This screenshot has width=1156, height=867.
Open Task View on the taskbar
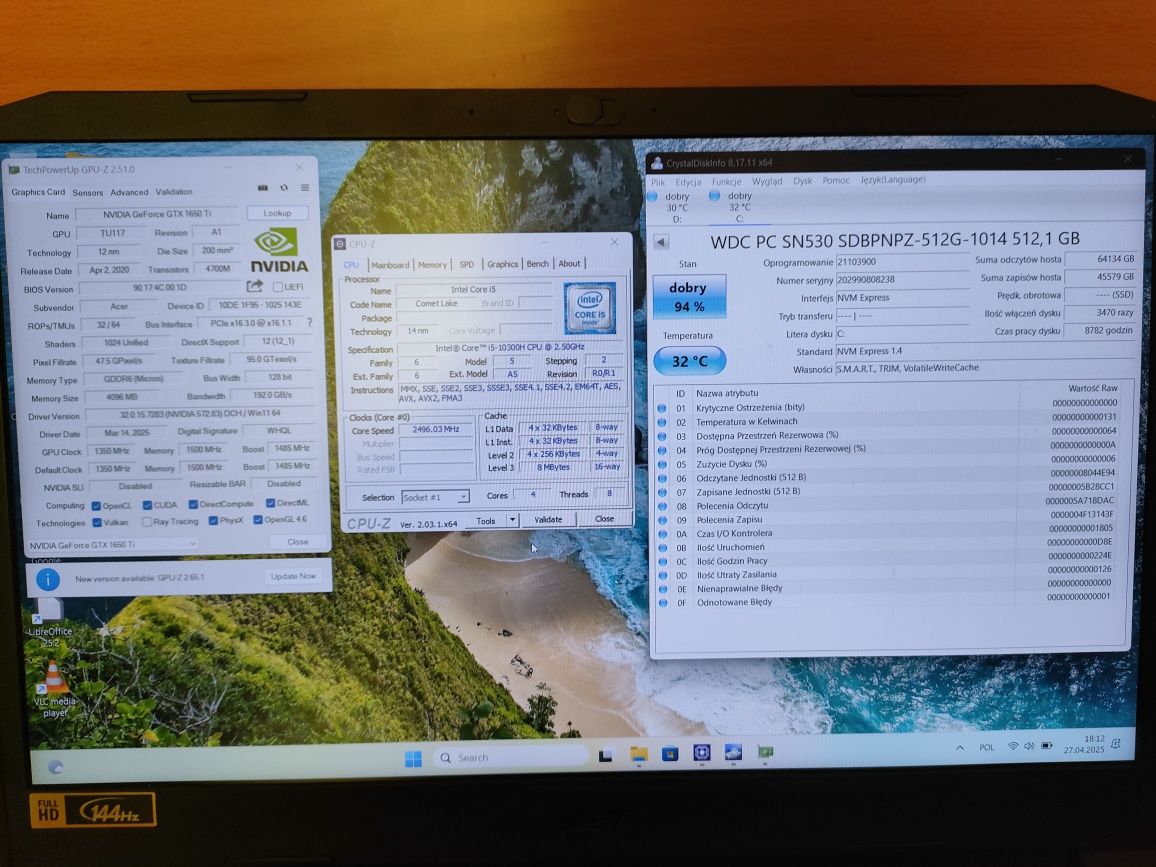click(x=605, y=756)
